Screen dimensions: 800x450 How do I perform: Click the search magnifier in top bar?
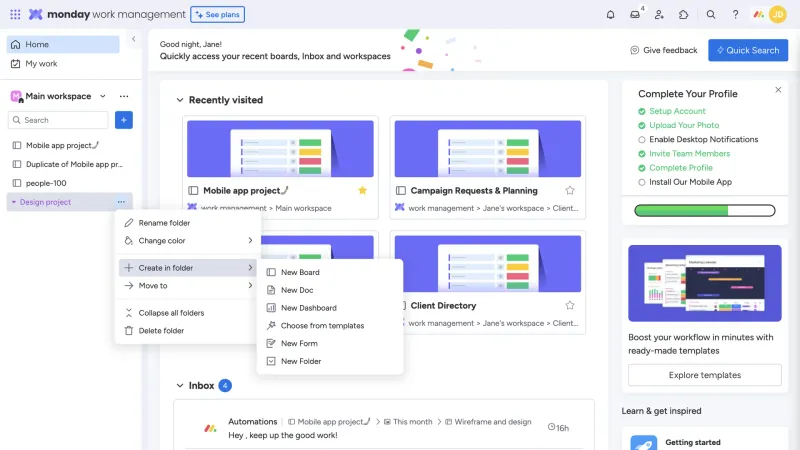click(x=711, y=14)
